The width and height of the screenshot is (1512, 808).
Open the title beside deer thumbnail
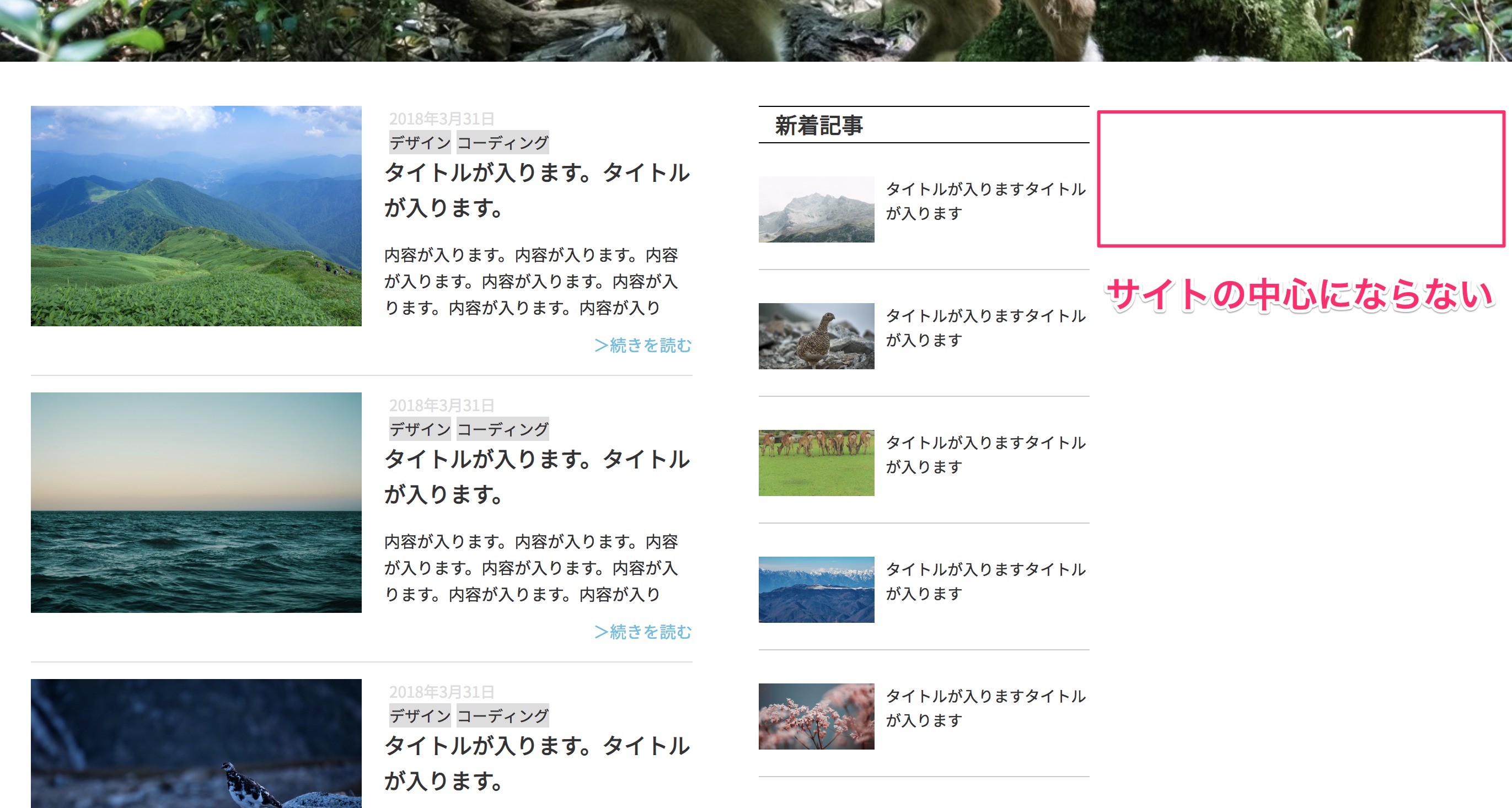[x=986, y=455]
